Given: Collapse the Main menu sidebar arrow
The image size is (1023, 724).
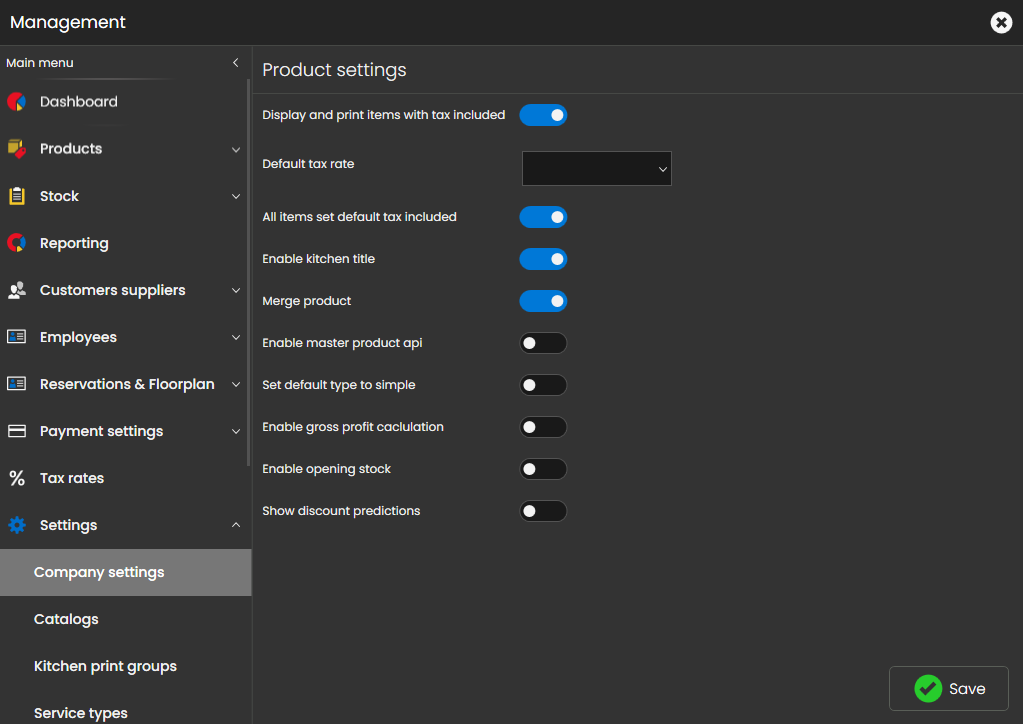Looking at the screenshot, I should 236,63.
